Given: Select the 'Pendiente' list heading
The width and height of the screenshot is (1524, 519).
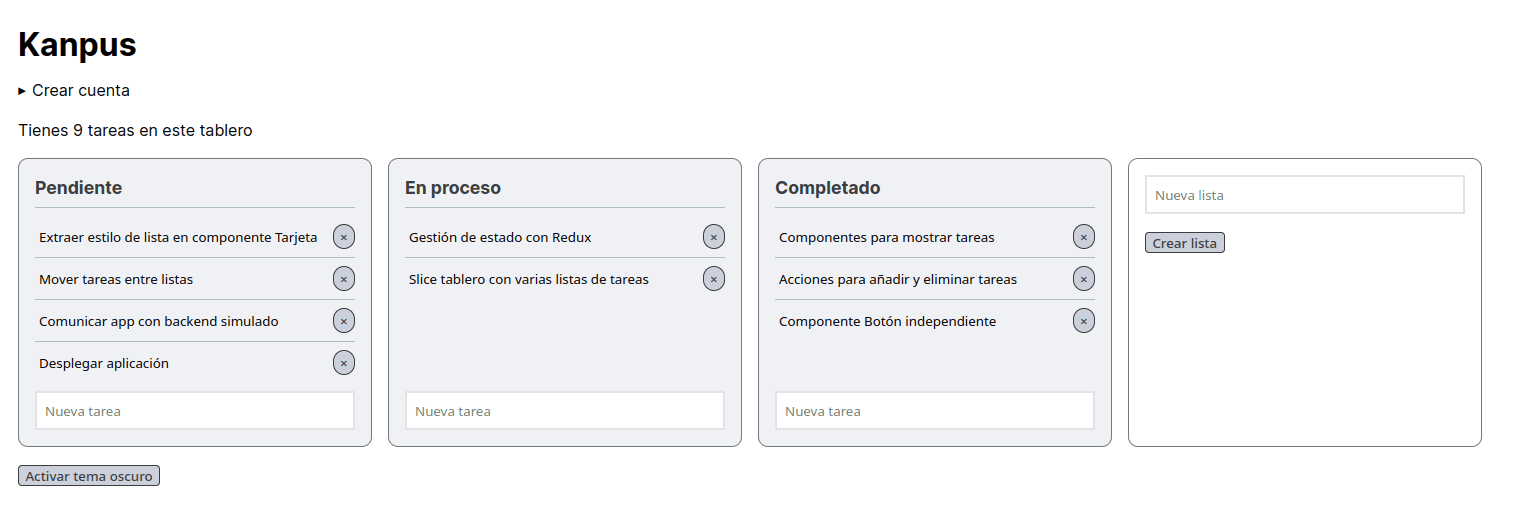Looking at the screenshot, I should pos(79,188).
